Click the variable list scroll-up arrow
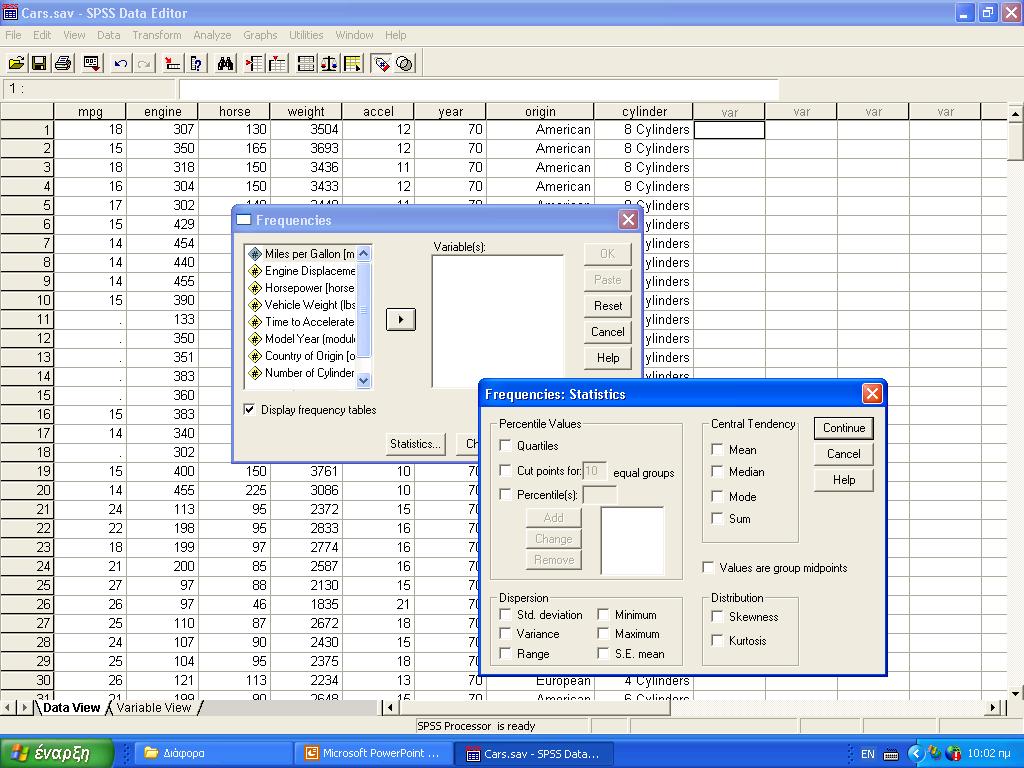This screenshot has height=768, width=1024. click(364, 253)
